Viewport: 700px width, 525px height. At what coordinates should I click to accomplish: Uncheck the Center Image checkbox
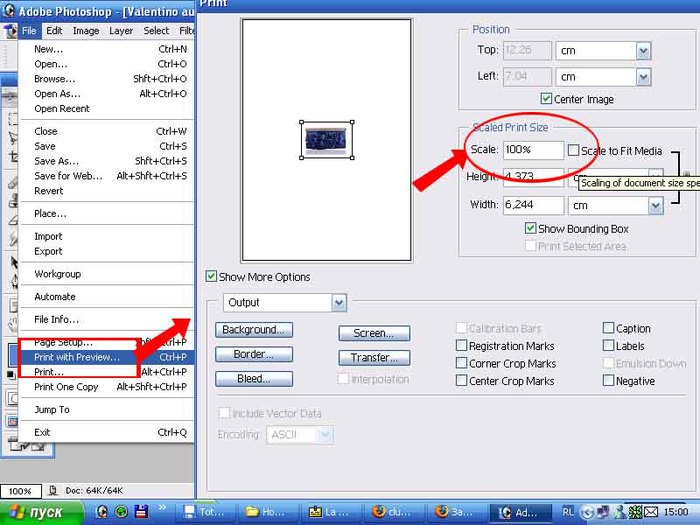(546, 99)
